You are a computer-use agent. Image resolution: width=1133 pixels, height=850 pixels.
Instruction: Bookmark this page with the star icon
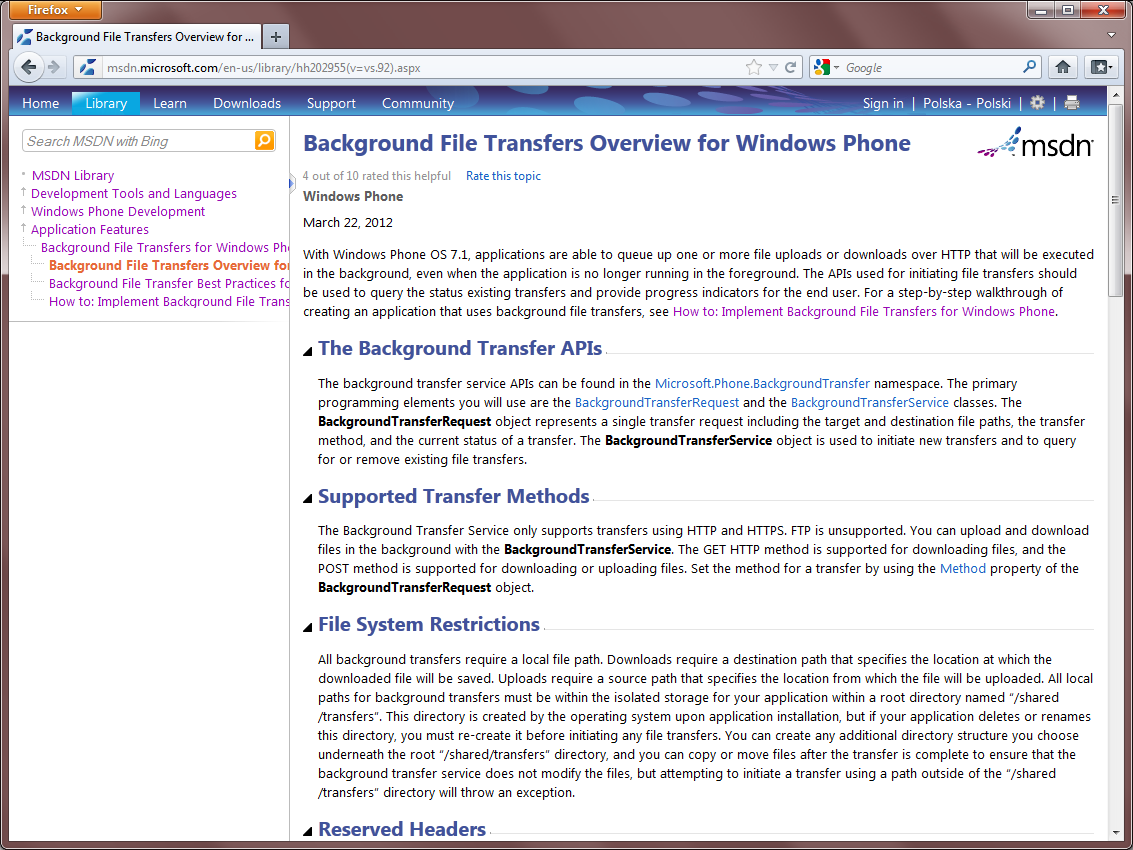(x=754, y=67)
